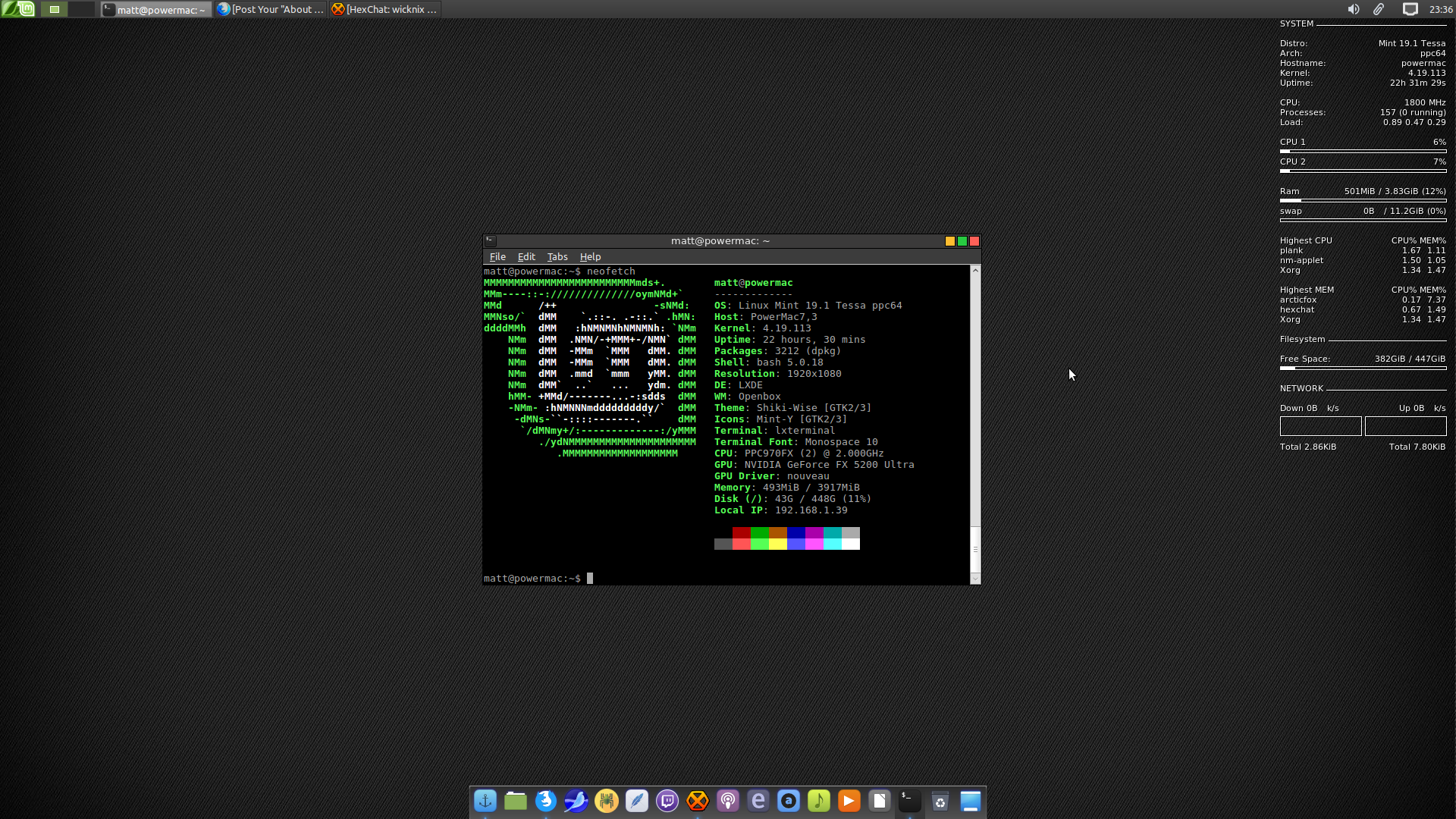Click the 'arcticfox' row under Highest MEM
The height and width of the screenshot is (819, 1456).
1363,300
